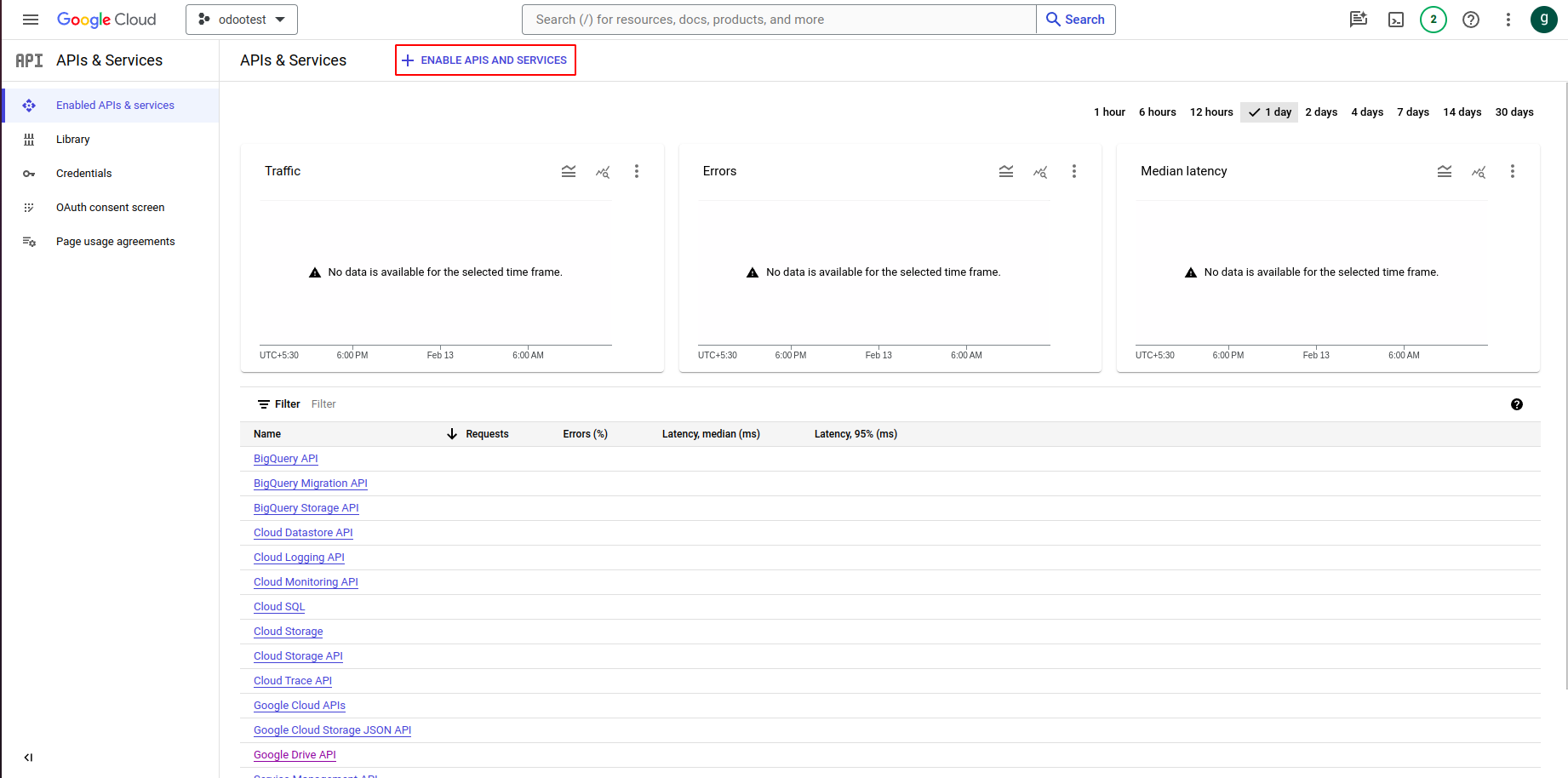Open the top bar three-dot settings menu

coord(1508,20)
